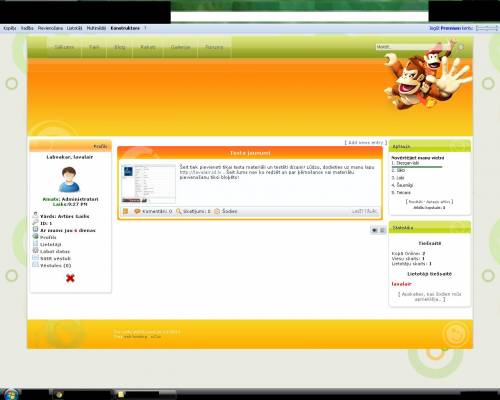Click the search input field in the header
500x400 pixels.
[x=415, y=47]
